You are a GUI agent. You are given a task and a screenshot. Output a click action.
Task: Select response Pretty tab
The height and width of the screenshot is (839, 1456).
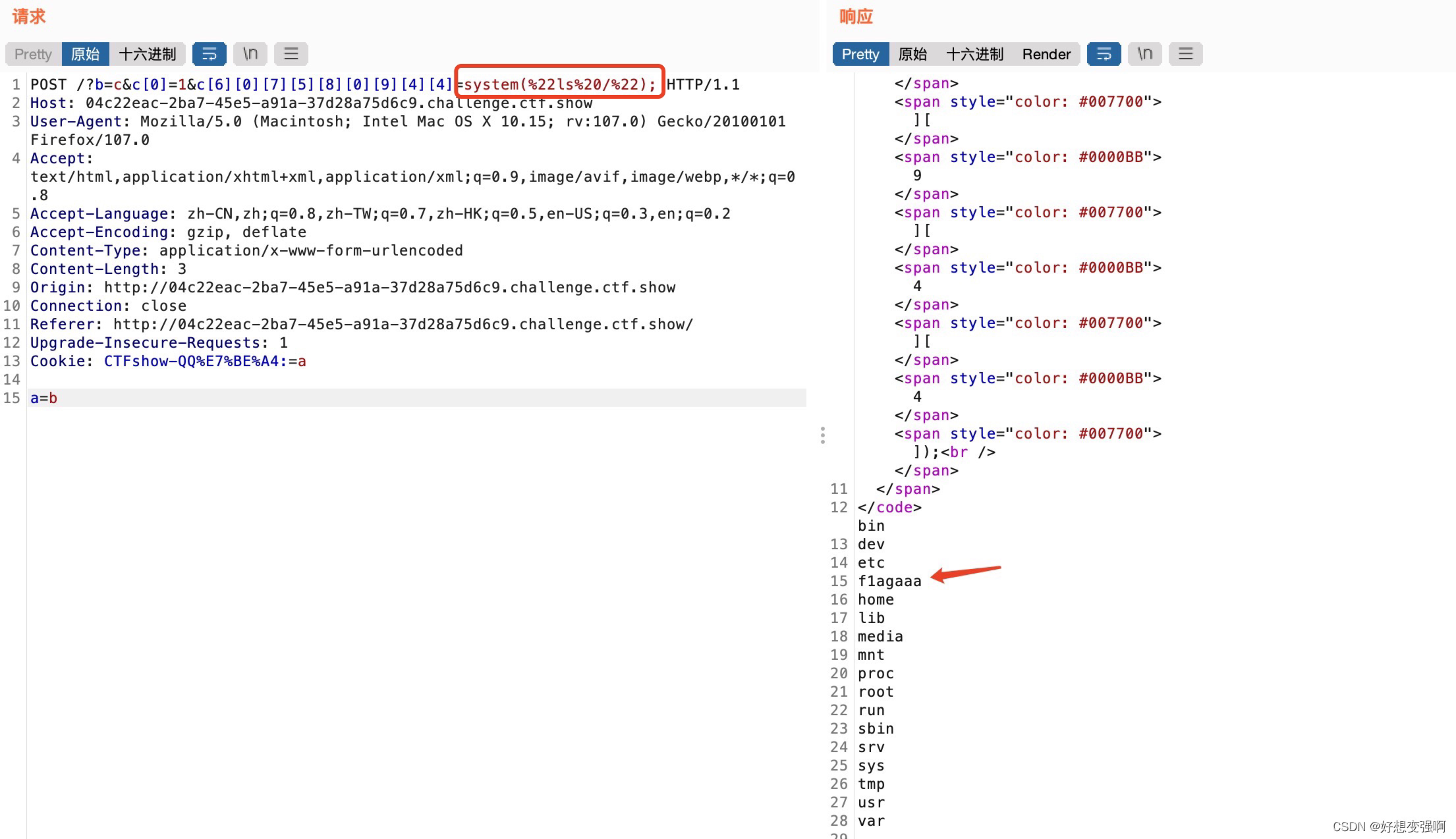coord(861,54)
